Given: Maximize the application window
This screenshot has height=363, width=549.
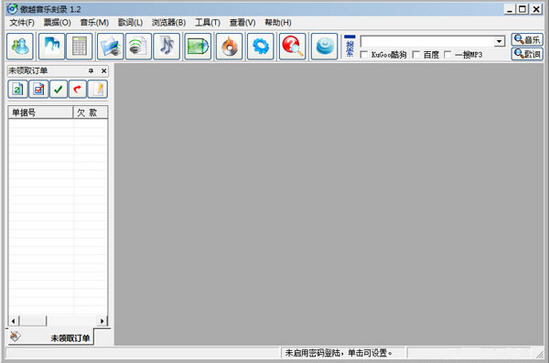Looking at the screenshot, I should [522, 9].
